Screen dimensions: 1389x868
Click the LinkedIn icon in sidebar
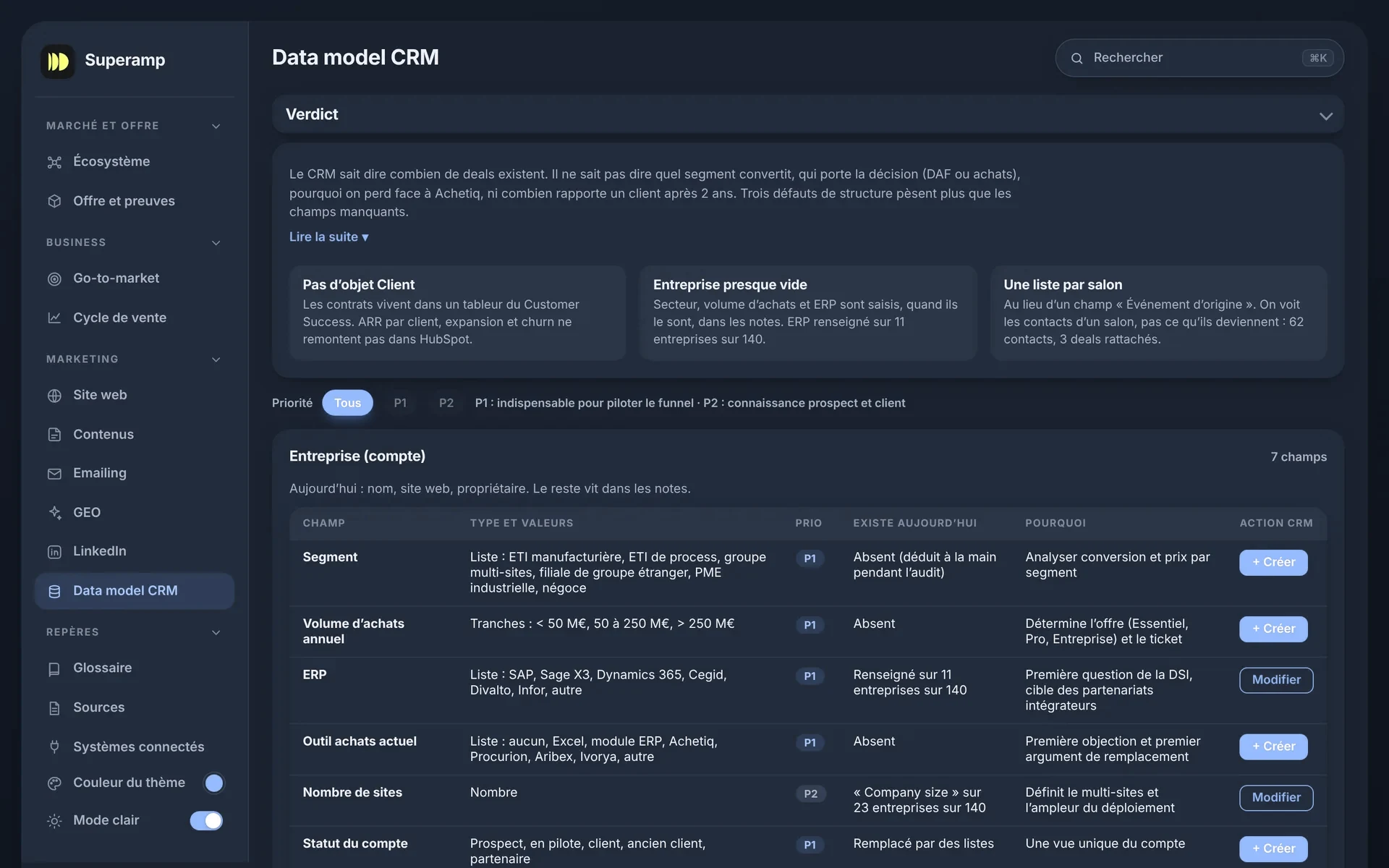pos(54,552)
